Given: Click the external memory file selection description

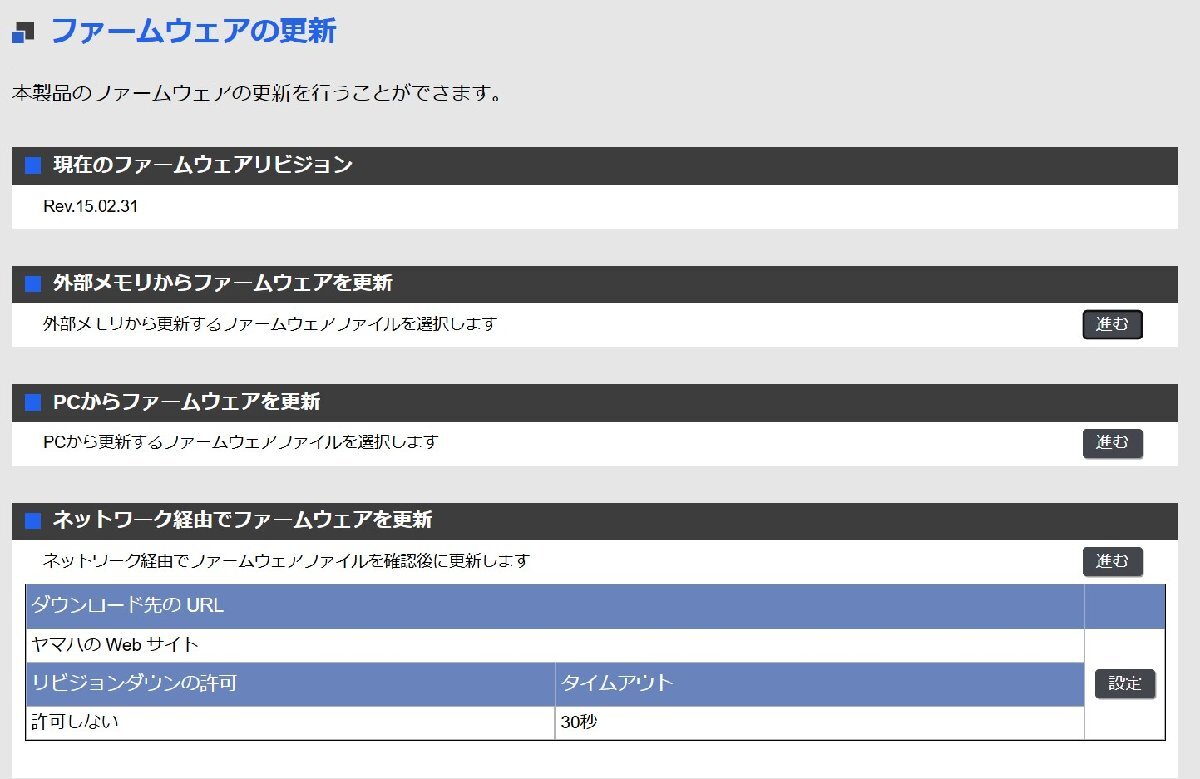Looking at the screenshot, I should click(x=270, y=325).
